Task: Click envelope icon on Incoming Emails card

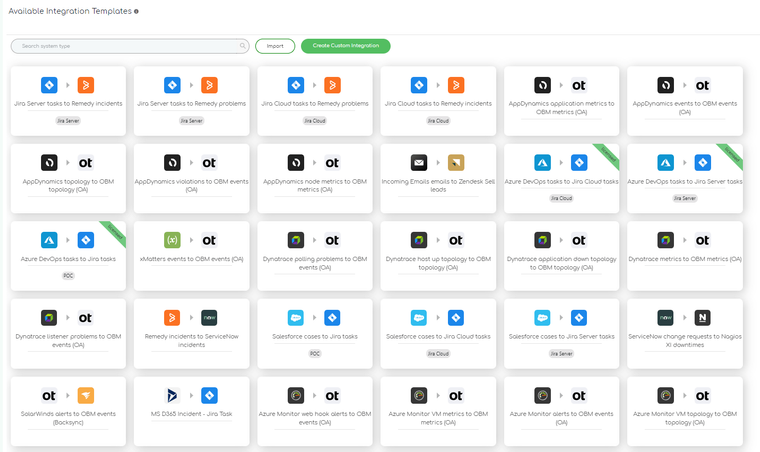Action: tap(419, 163)
